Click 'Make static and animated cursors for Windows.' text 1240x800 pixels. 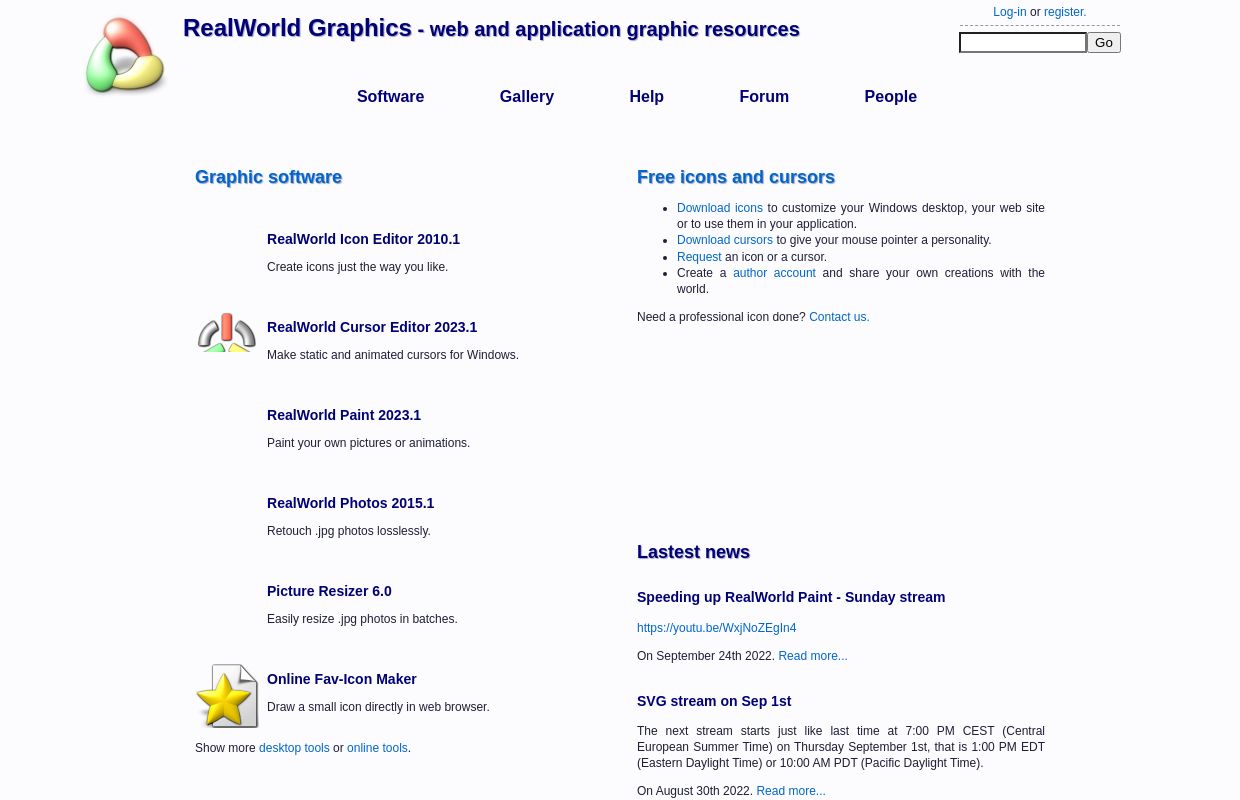pos(393,355)
